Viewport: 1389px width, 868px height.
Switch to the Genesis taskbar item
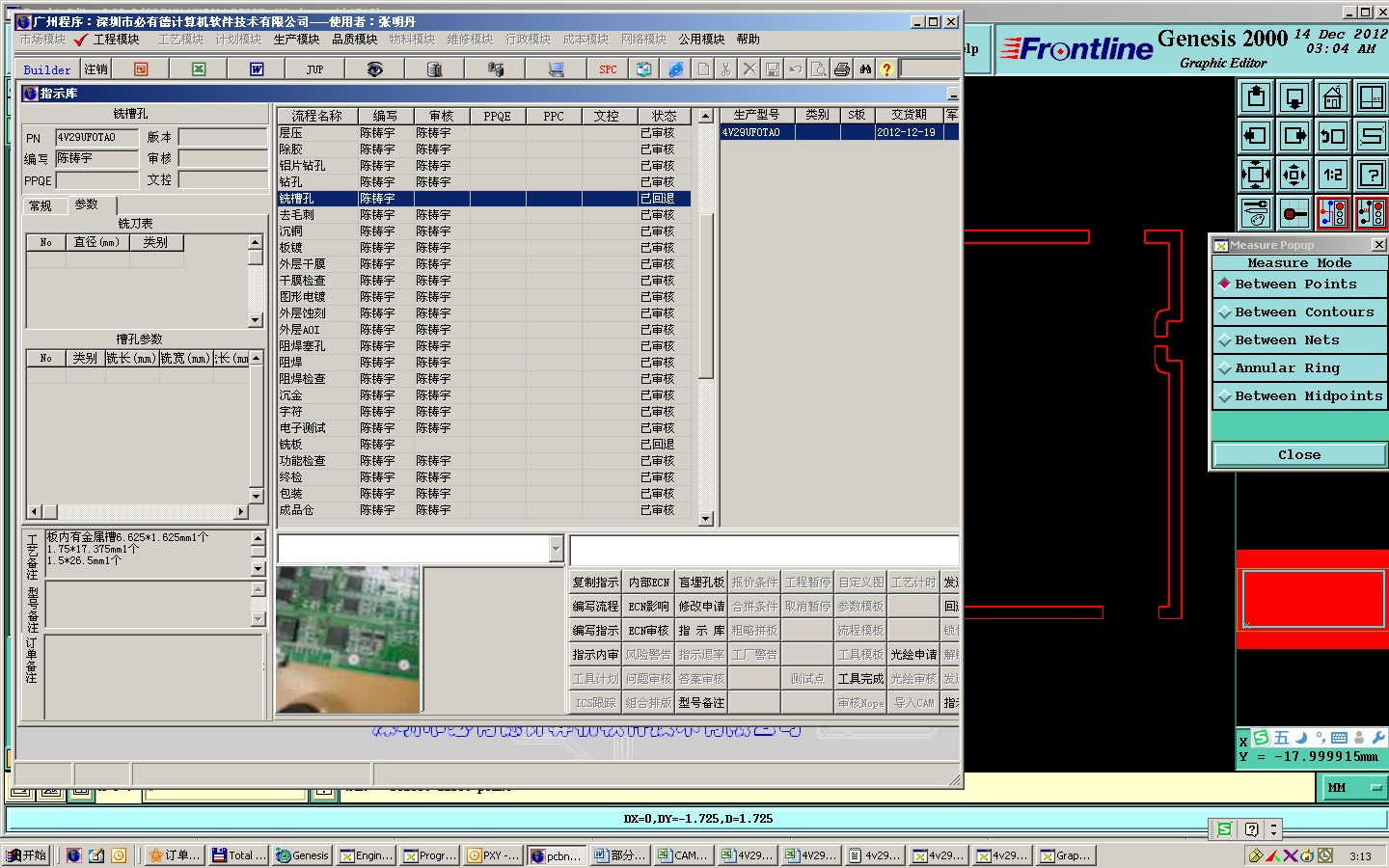click(302, 855)
